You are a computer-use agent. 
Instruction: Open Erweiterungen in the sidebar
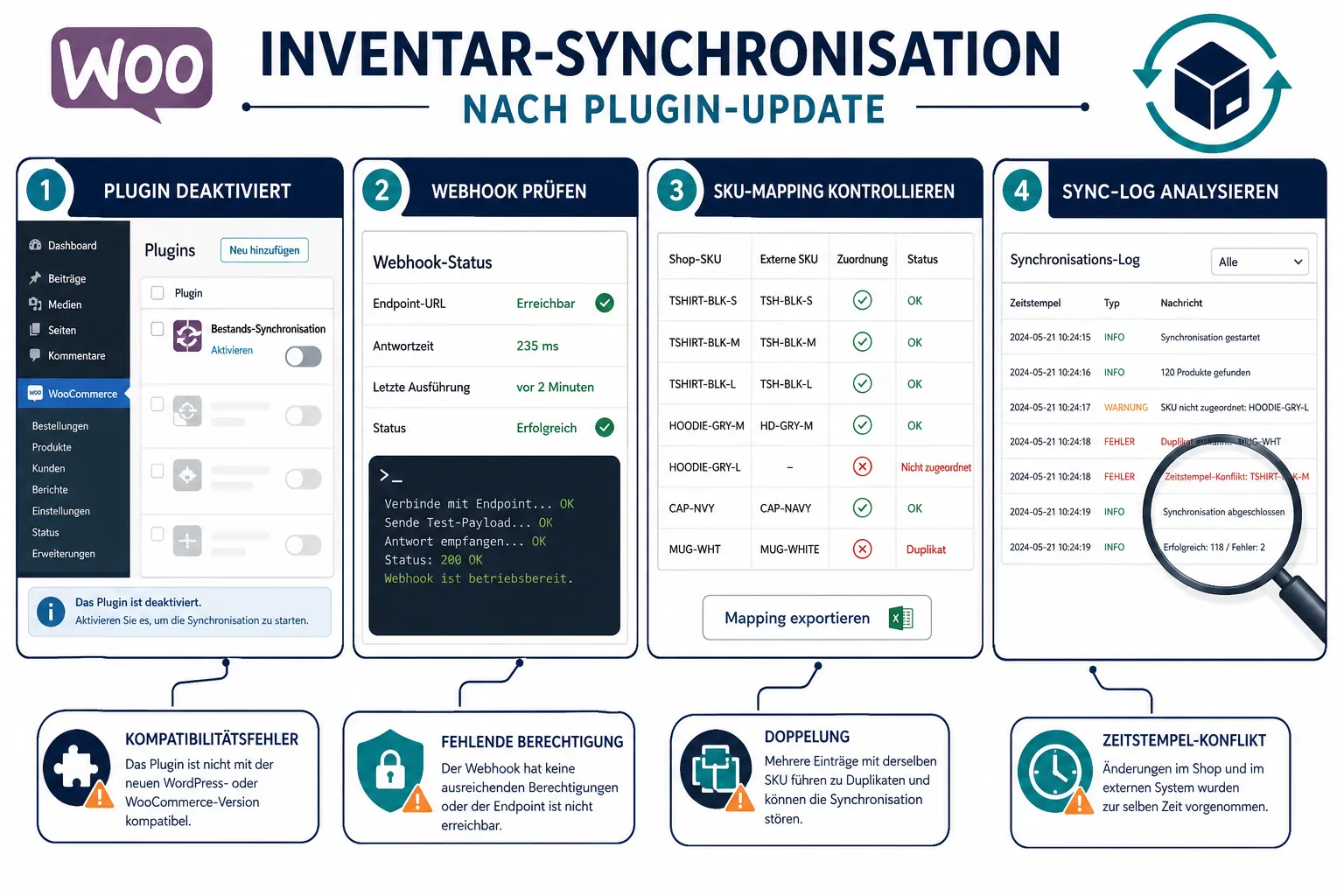coord(64,554)
